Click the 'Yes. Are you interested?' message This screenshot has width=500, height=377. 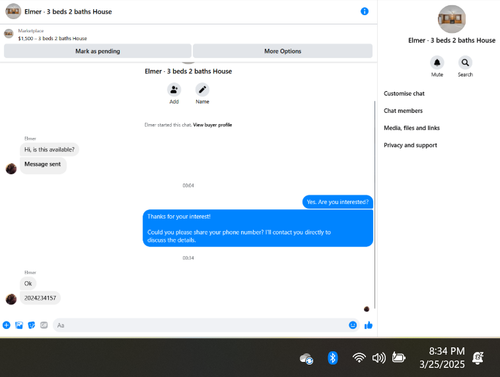point(338,202)
